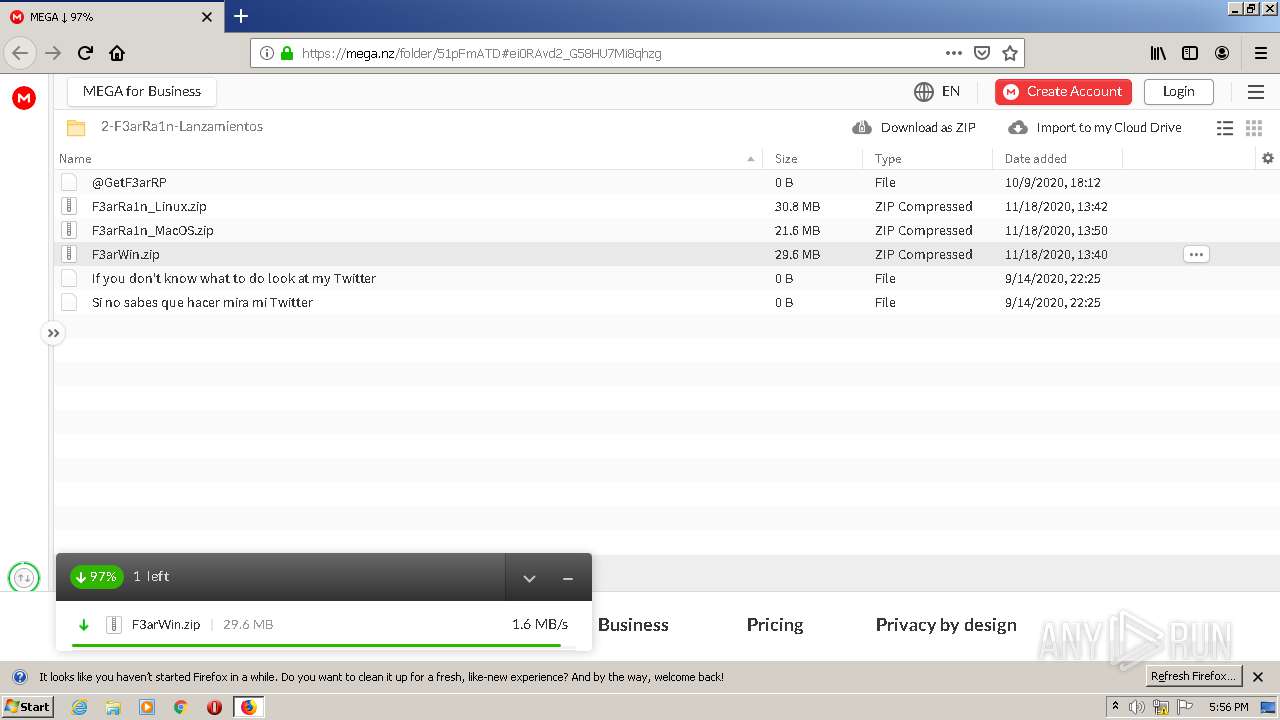The image size is (1280, 720).
Task: Click F3arRa1n_Linux.zip archive icon
Action: click(69, 206)
